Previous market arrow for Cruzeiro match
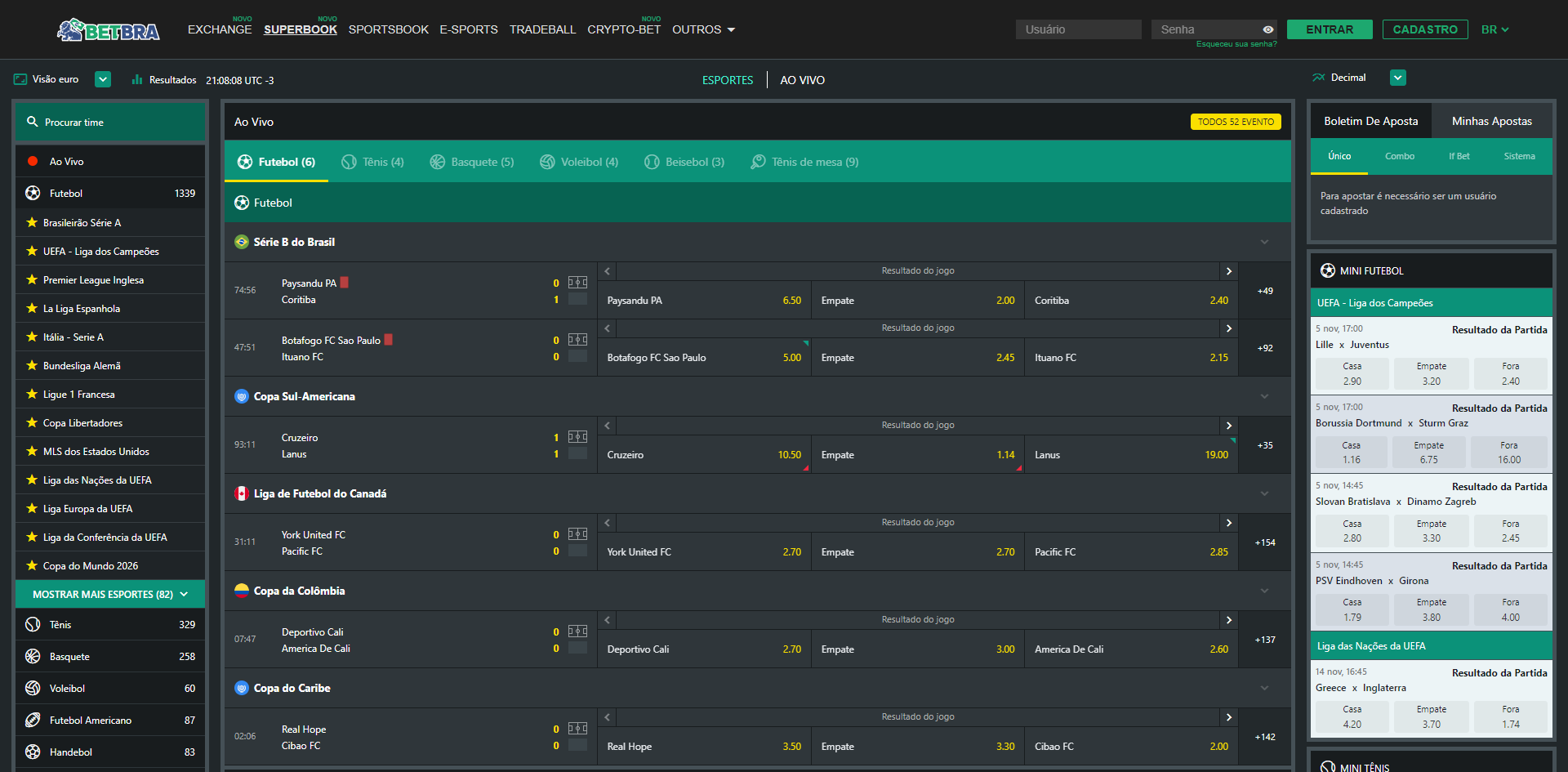Image resolution: width=1568 pixels, height=772 pixels. 607,426
